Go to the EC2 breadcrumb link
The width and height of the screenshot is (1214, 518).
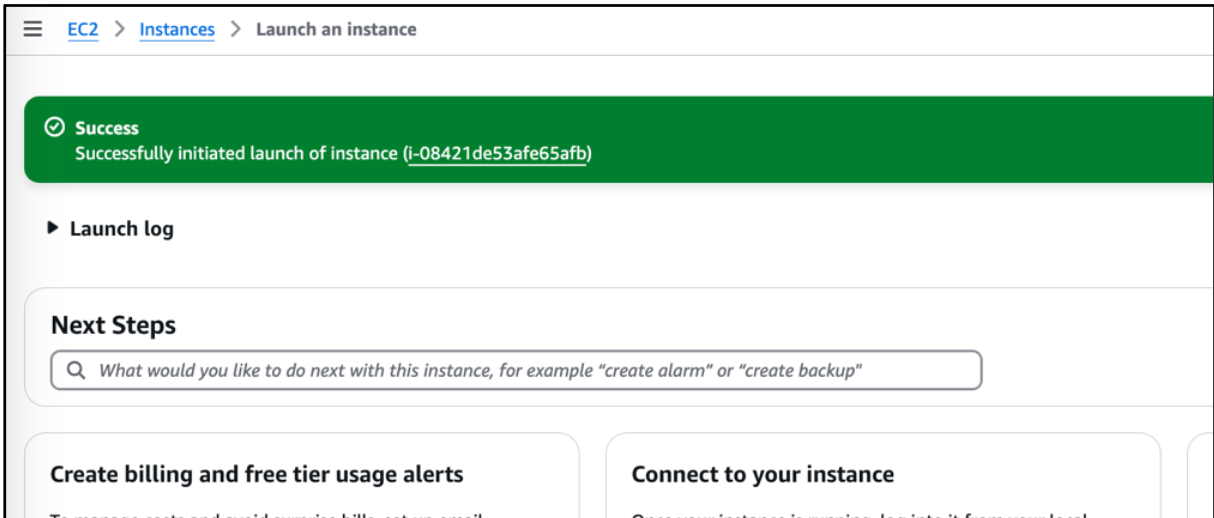83,29
